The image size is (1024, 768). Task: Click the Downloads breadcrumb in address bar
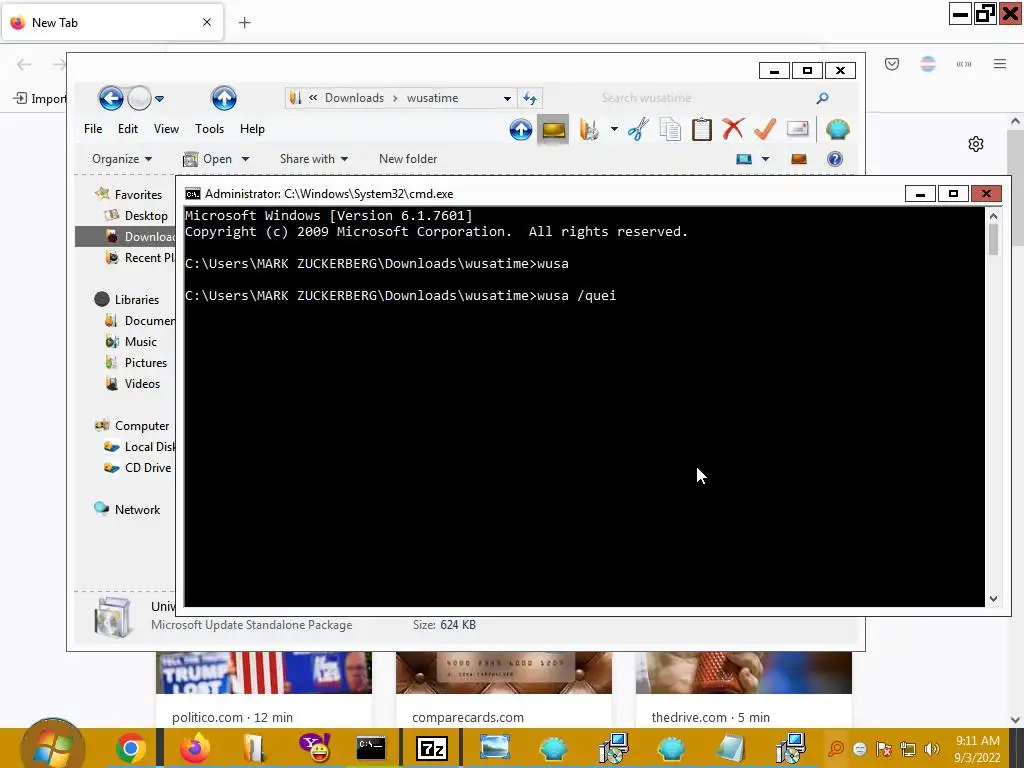click(354, 98)
